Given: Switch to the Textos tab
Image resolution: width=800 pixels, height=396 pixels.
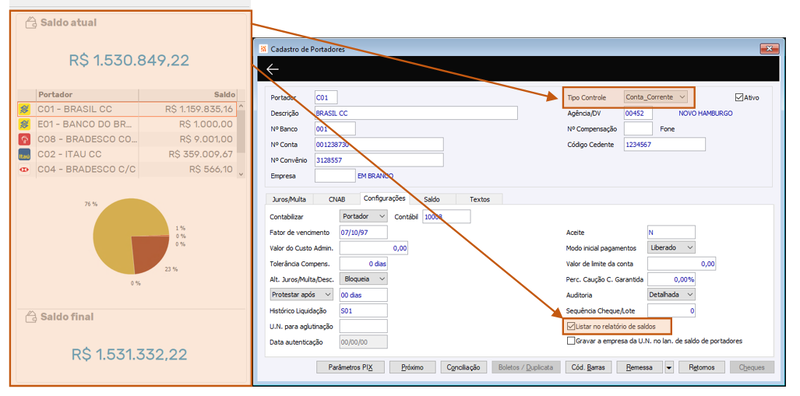Looking at the screenshot, I should click(479, 200).
